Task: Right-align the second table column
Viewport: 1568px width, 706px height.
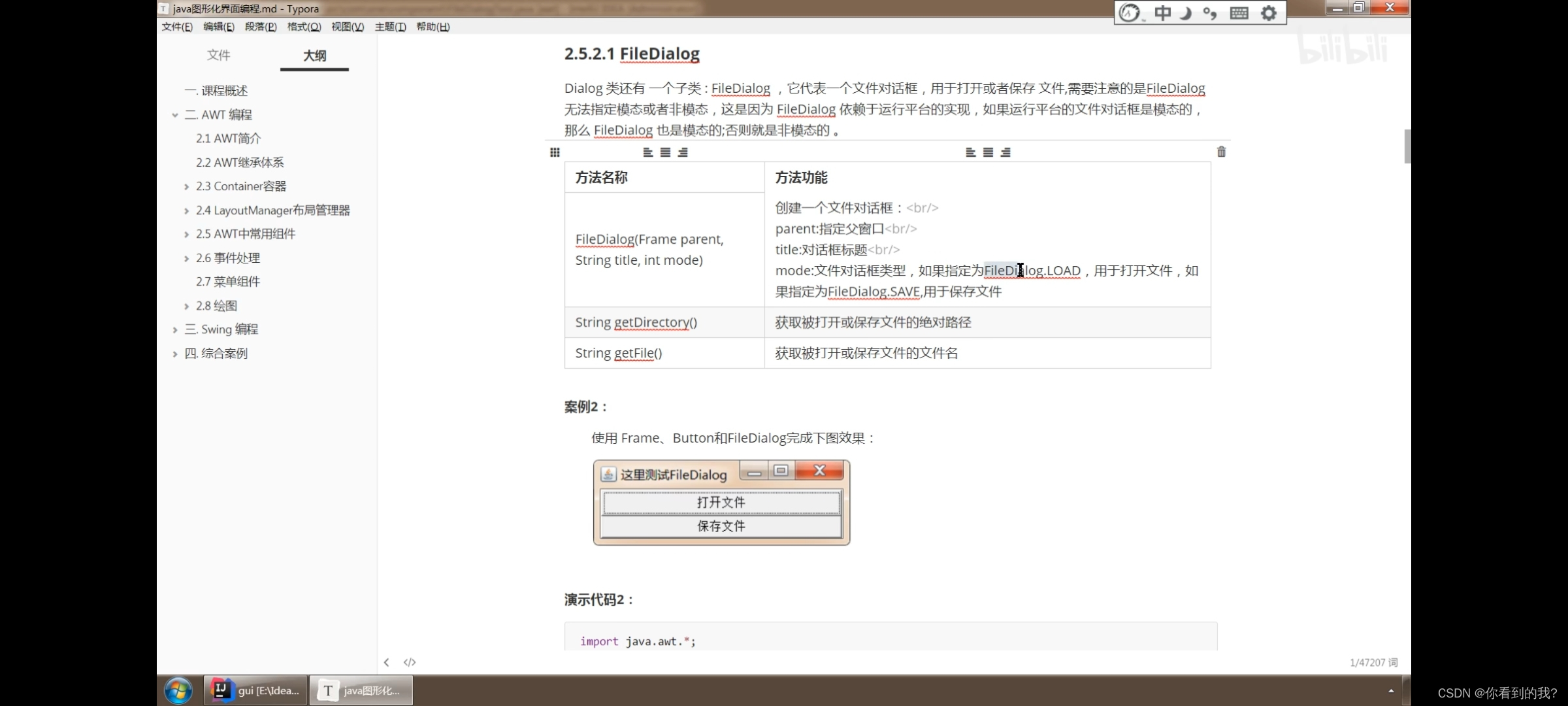Action: pos(1006,152)
